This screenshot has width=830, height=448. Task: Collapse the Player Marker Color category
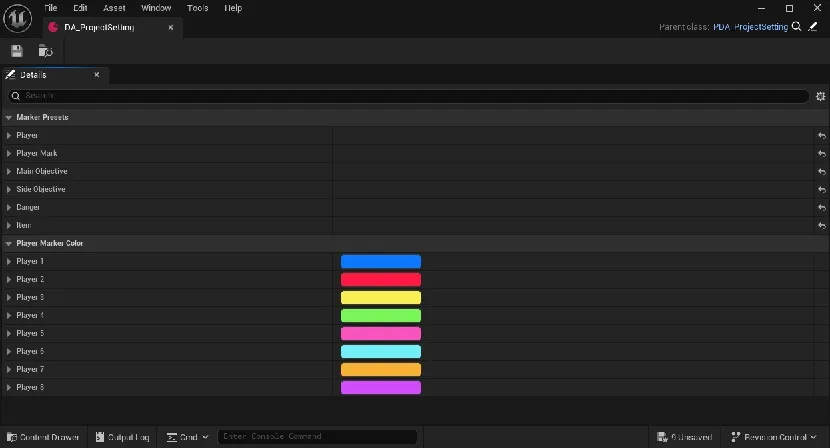pyautogui.click(x=8, y=244)
